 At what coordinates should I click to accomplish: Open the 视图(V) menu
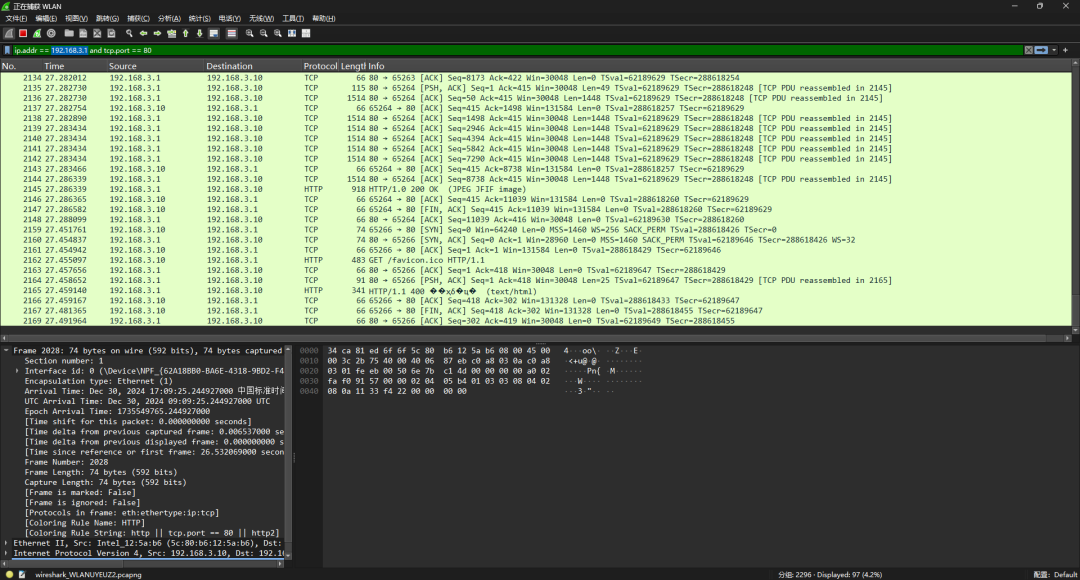coord(76,19)
